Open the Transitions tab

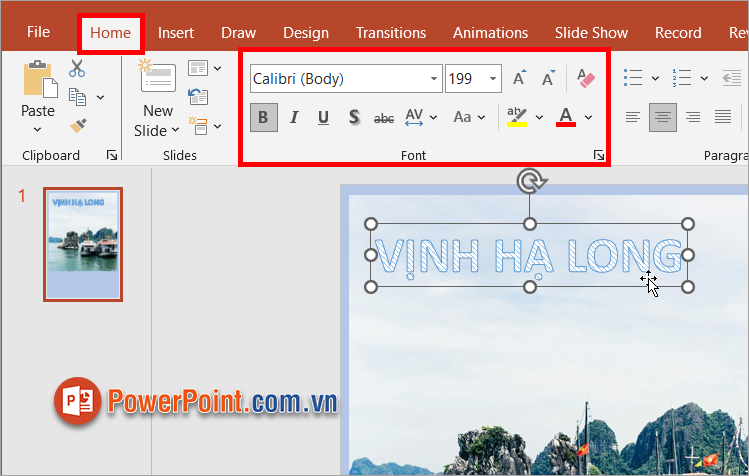(x=391, y=33)
